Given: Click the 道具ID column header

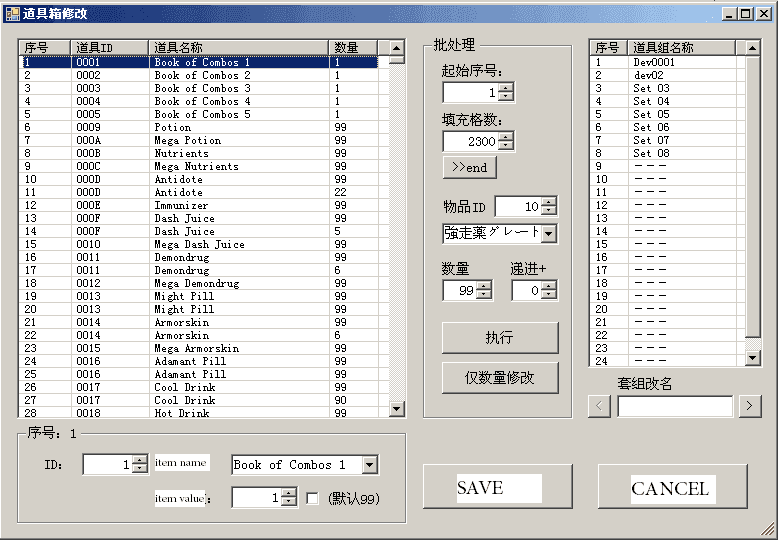Looking at the screenshot, I should point(110,48).
